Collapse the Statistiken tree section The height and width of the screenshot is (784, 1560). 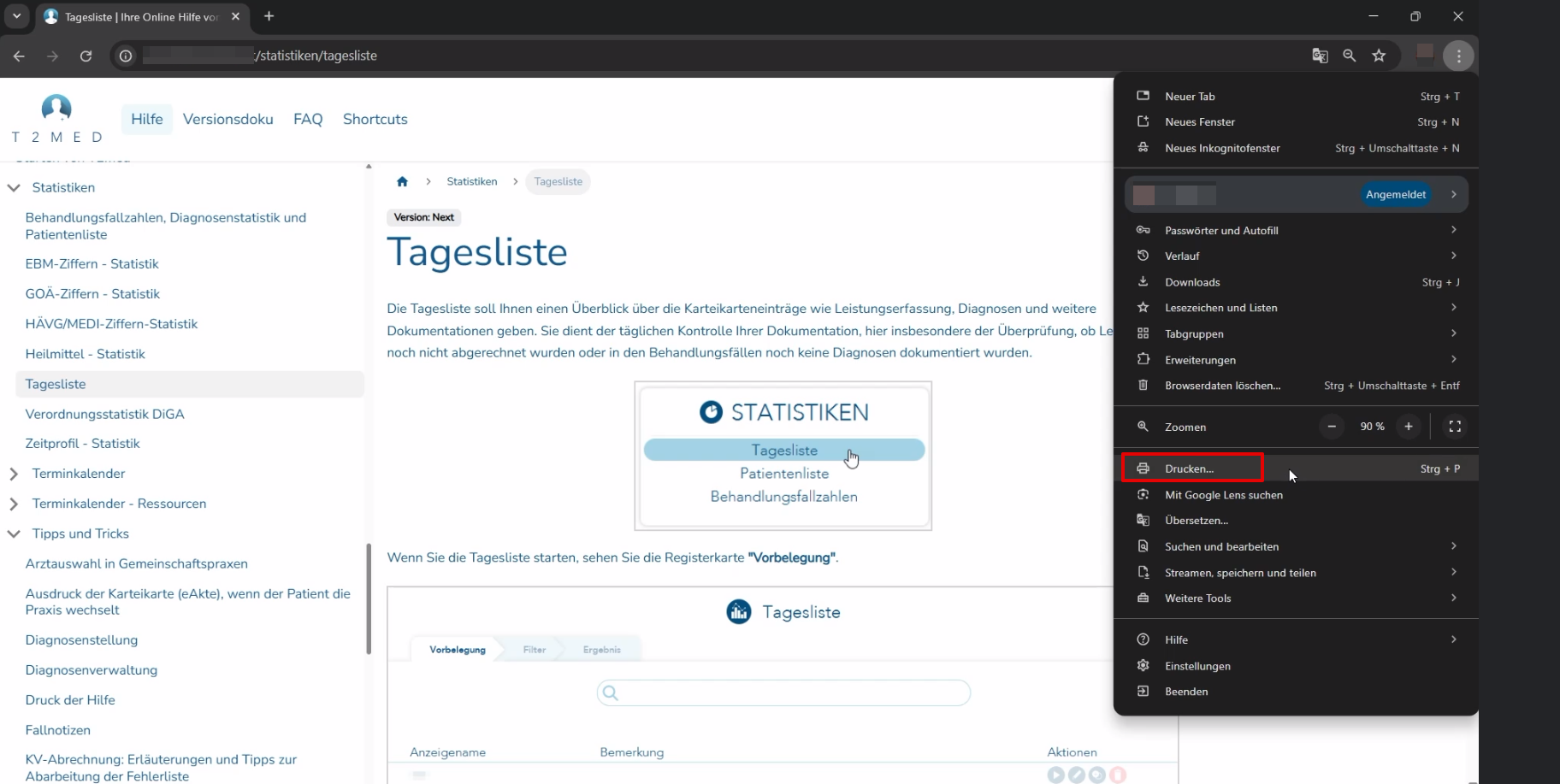(x=14, y=187)
